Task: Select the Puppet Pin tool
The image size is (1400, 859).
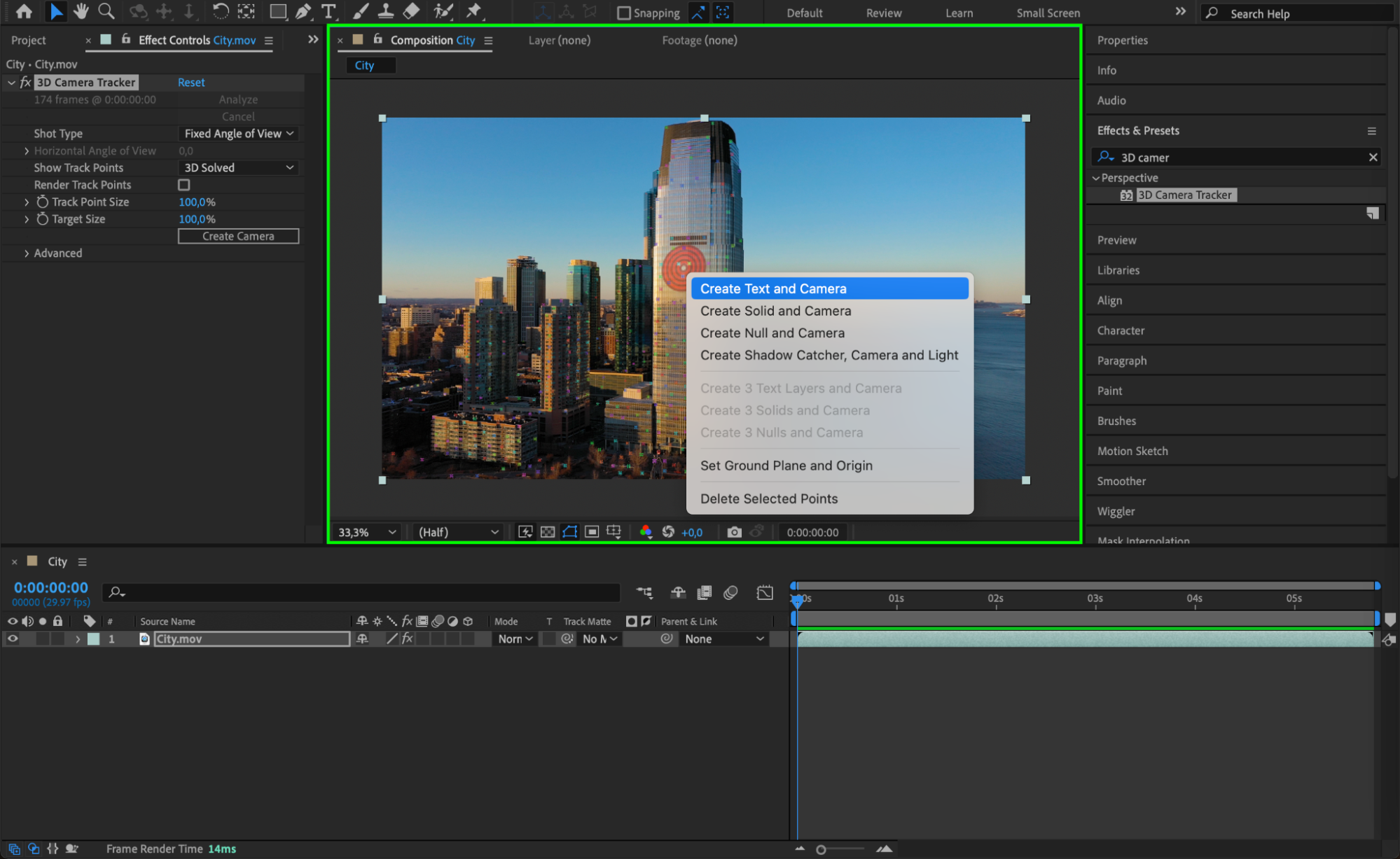Action: [x=474, y=11]
